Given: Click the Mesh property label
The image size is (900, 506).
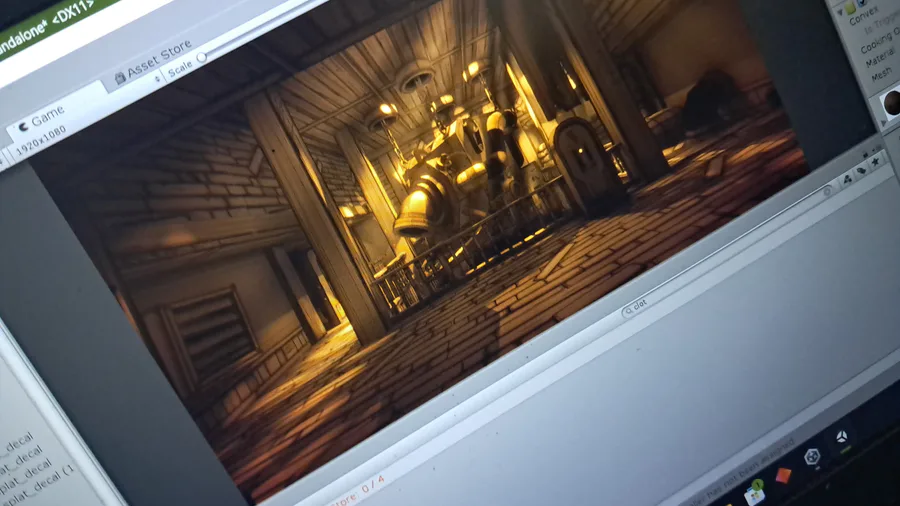Looking at the screenshot, I should [881, 75].
